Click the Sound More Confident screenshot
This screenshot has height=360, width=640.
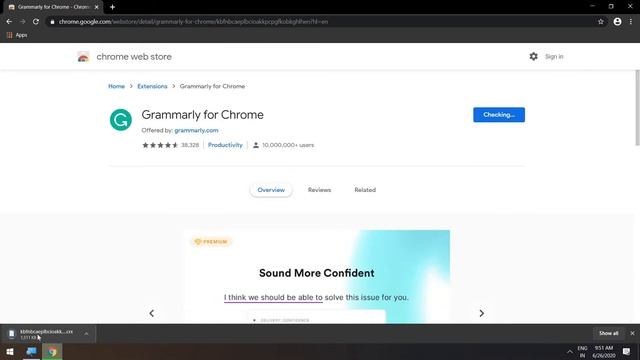317,277
